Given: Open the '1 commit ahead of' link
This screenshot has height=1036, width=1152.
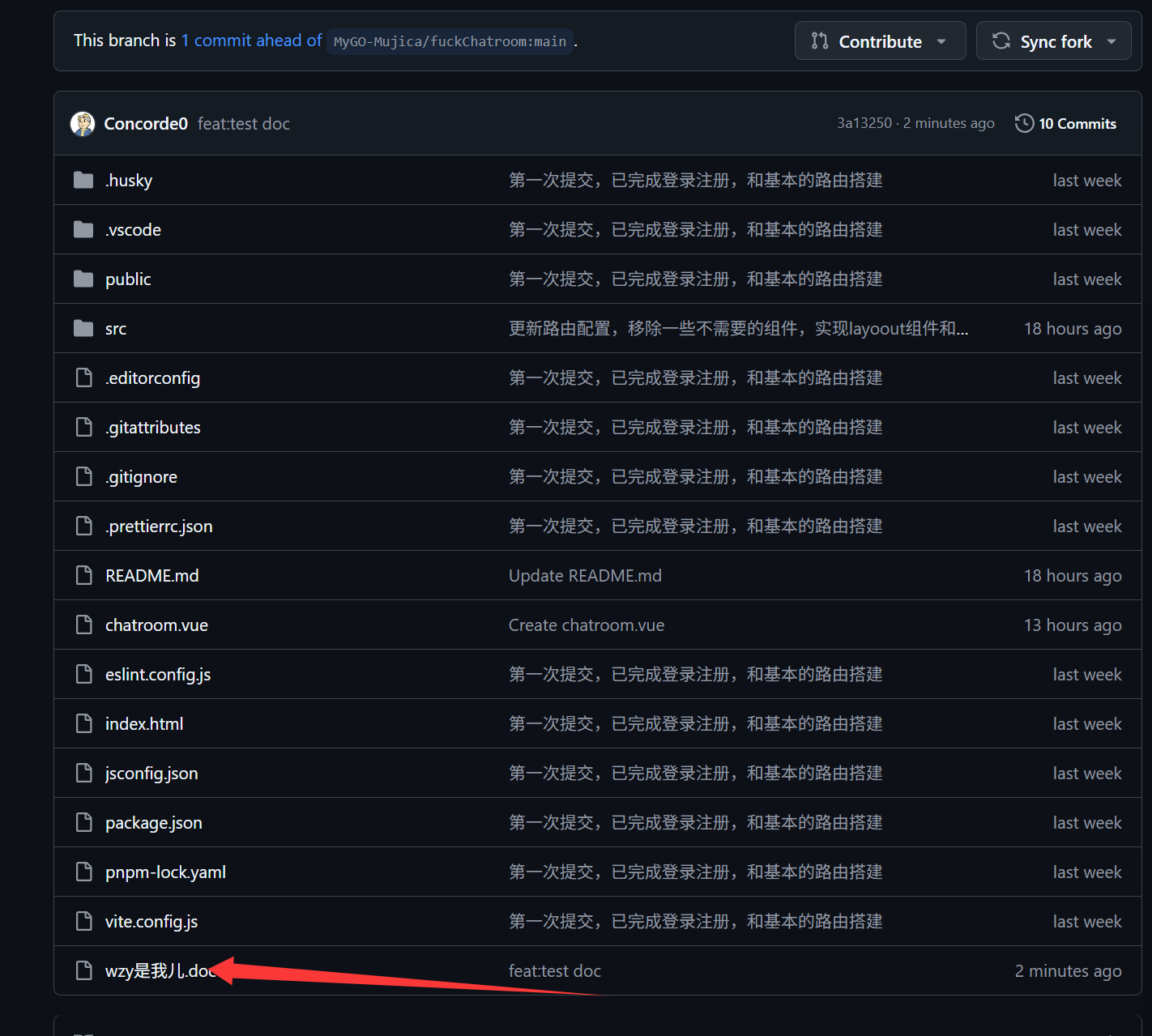Looking at the screenshot, I should coord(251,41).
